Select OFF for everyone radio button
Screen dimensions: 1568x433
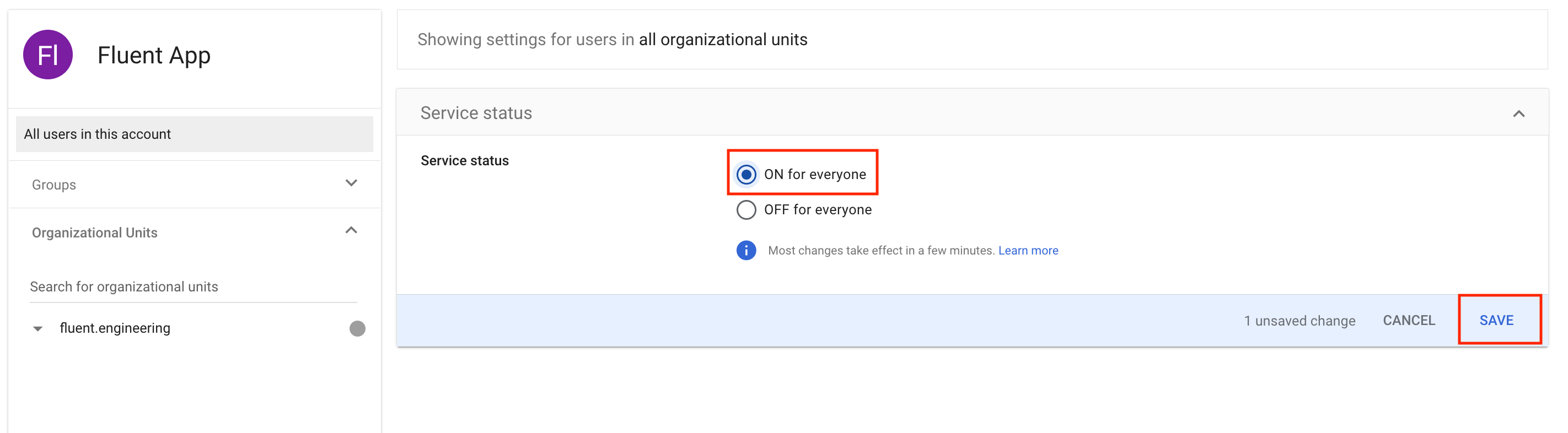click(x=747, y=210)
